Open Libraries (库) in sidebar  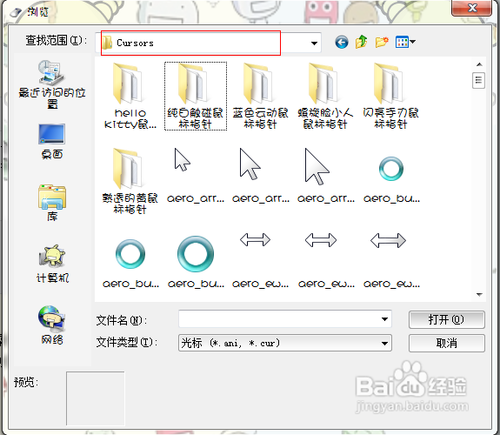[52, 203]
